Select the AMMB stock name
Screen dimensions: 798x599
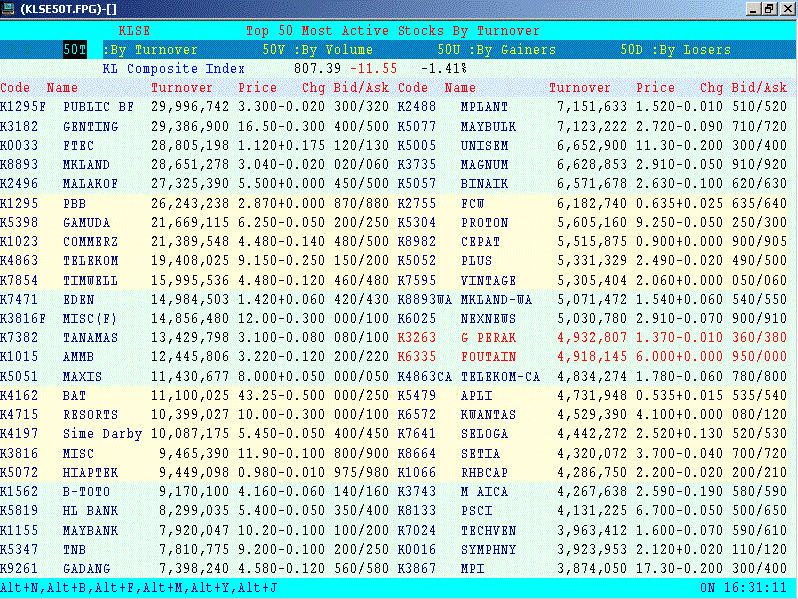(x=78, y=357)
